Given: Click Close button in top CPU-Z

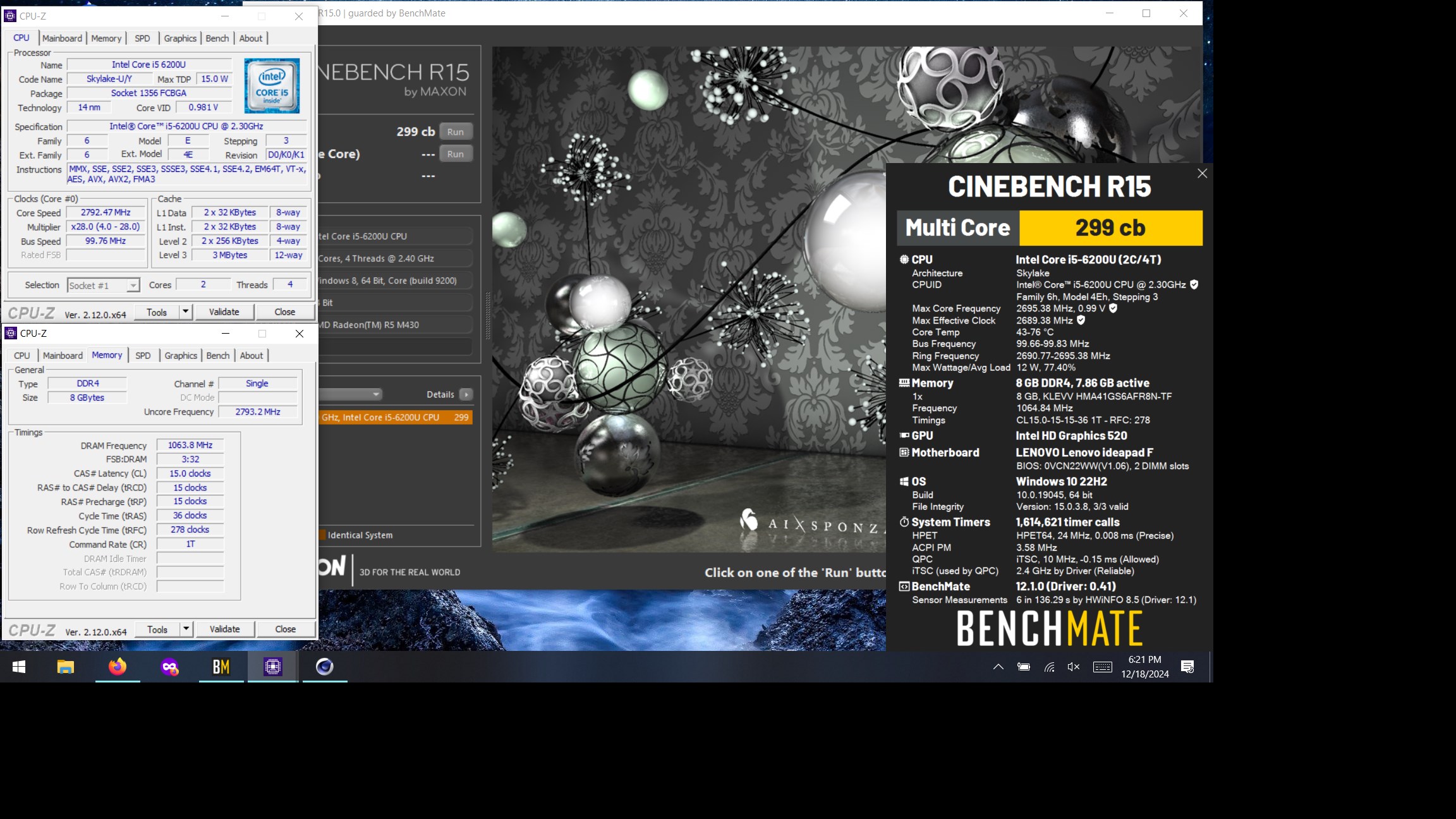Looking at the screenshot, I should [285, 312].
